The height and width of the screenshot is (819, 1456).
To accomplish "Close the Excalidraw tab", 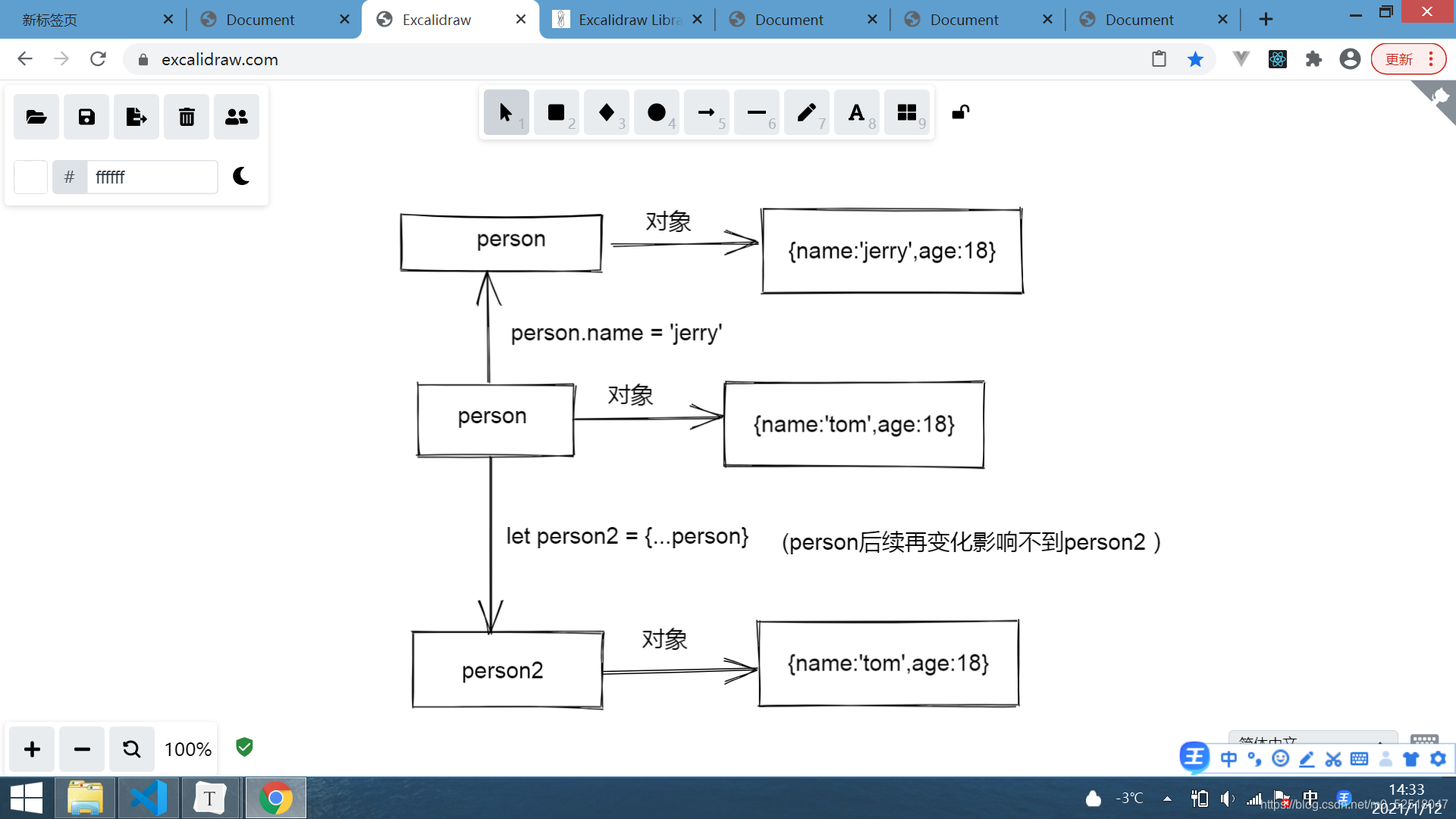I will point(521,19).
